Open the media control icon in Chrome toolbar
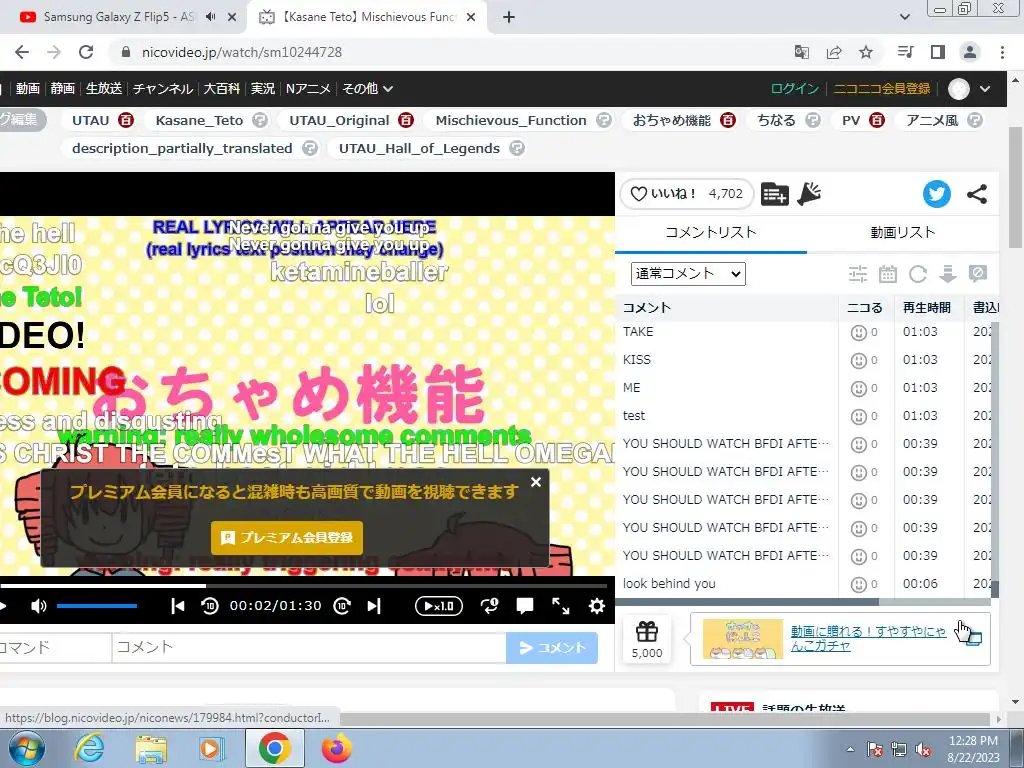The height and width of the screenshot is (768, 1024). pyautogui.click(x=905, y=52)
